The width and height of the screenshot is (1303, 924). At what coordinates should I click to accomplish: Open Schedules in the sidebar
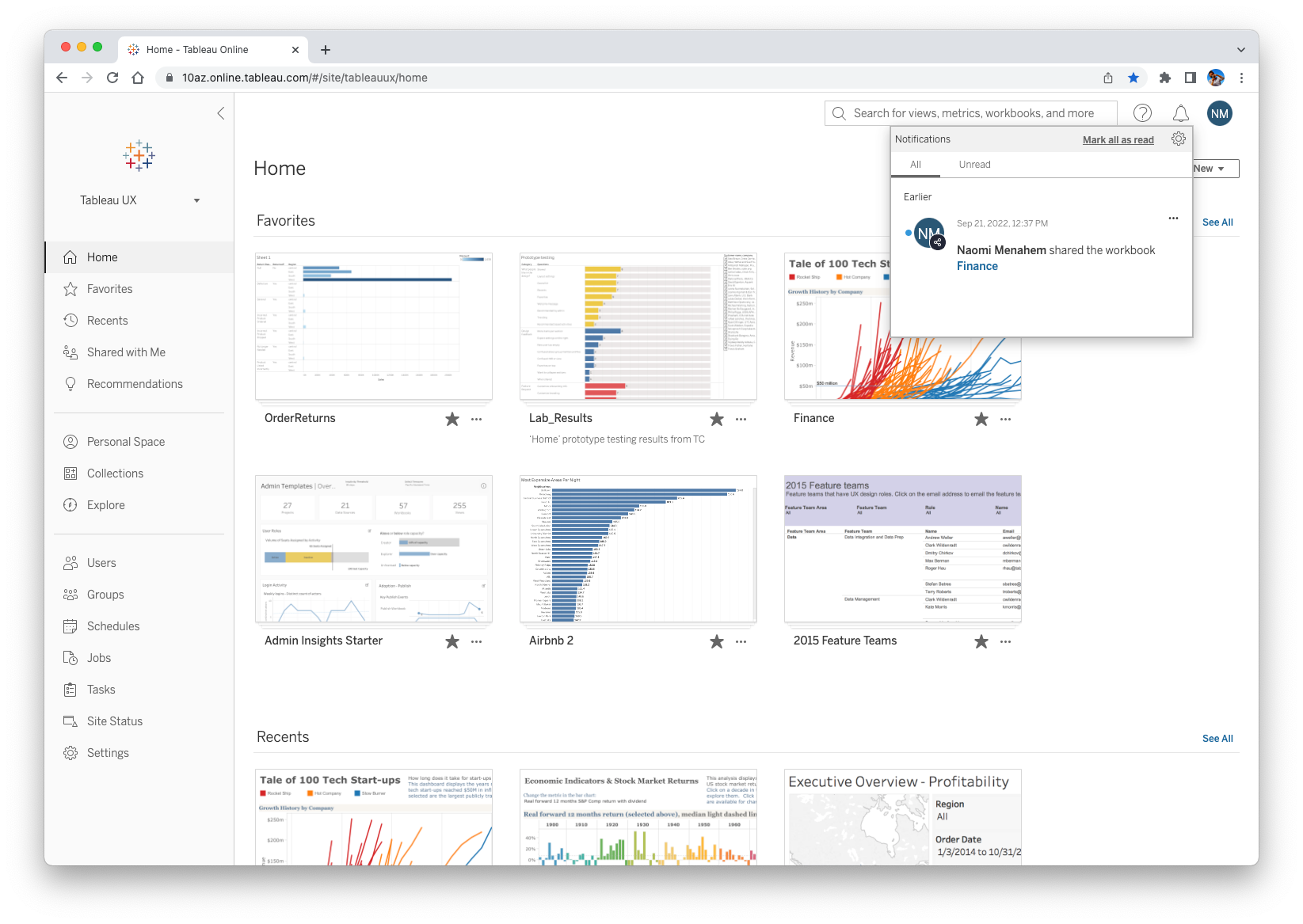[139, 626]
